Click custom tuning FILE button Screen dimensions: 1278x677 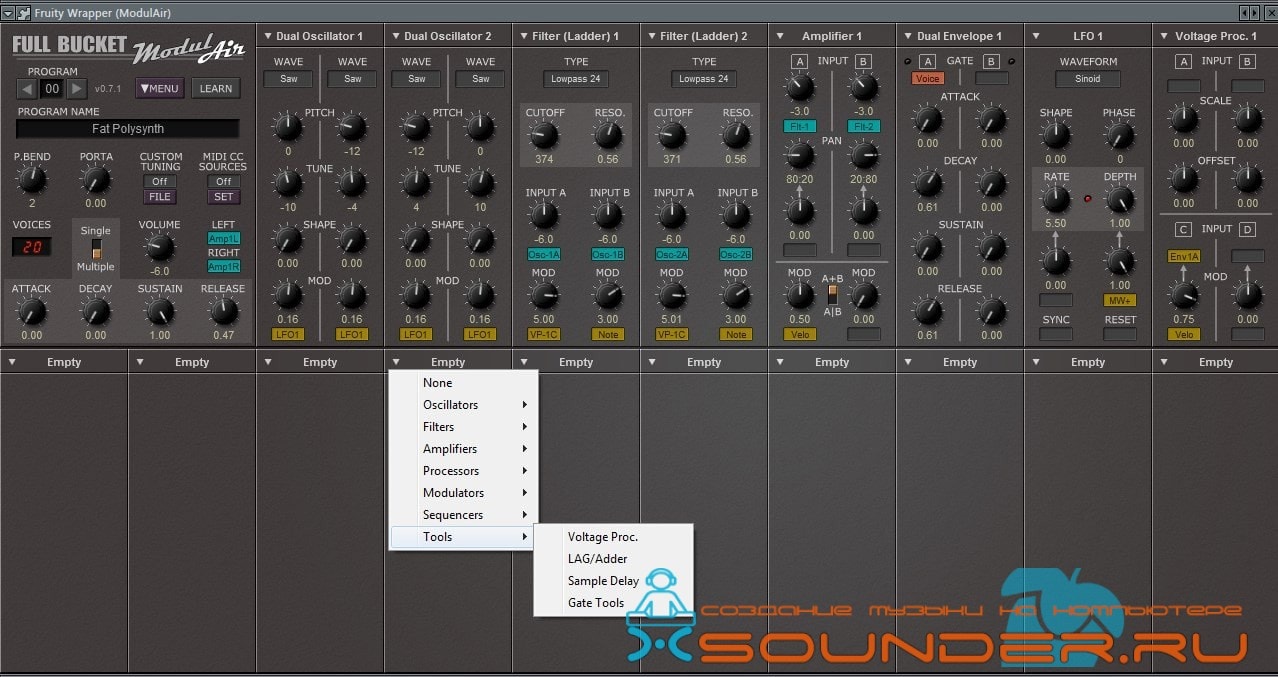pos(160,197)
